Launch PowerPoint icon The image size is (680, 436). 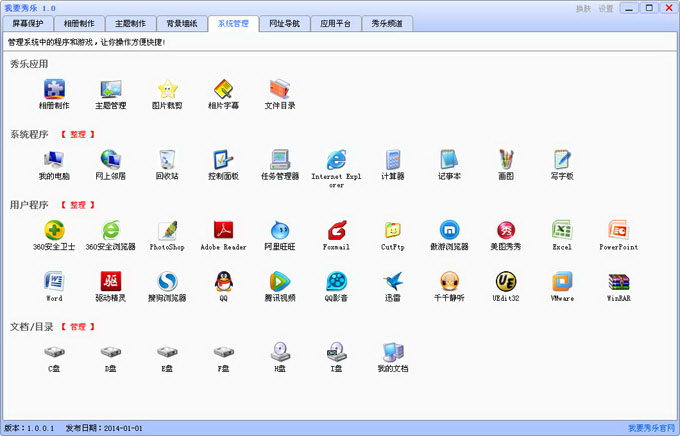tap(618, 230)
